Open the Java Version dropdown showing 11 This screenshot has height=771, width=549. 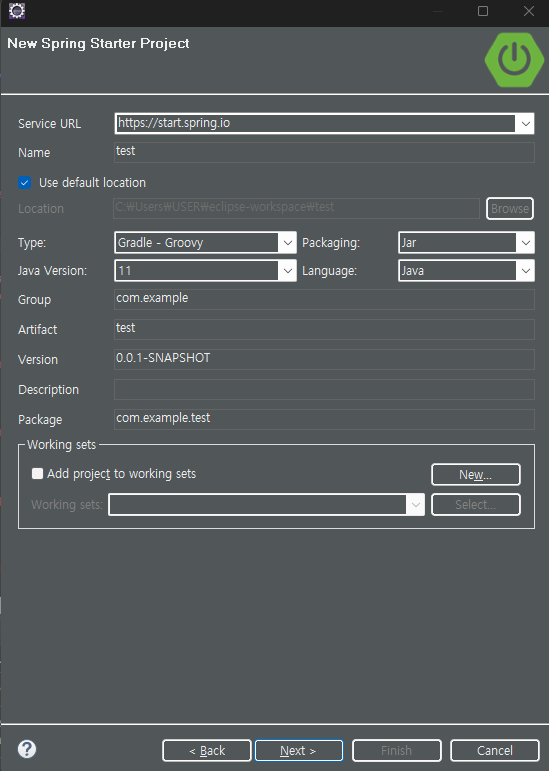tap(288, 271)
